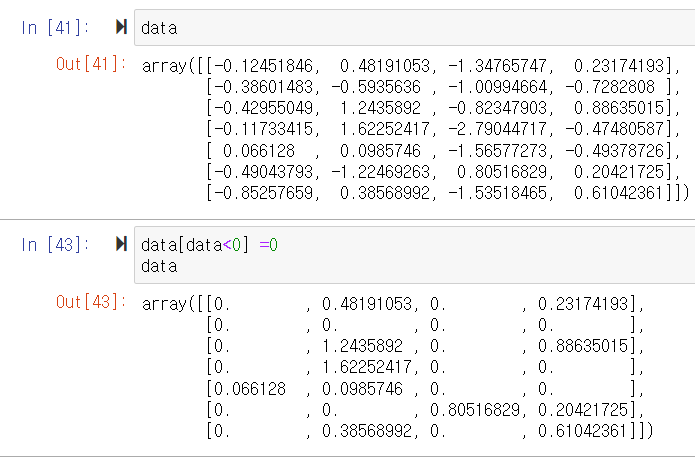The height and width of the screenshot is (465, 695).
Task: Run cell In [43] with its run icon
Action: pos(121,244)
